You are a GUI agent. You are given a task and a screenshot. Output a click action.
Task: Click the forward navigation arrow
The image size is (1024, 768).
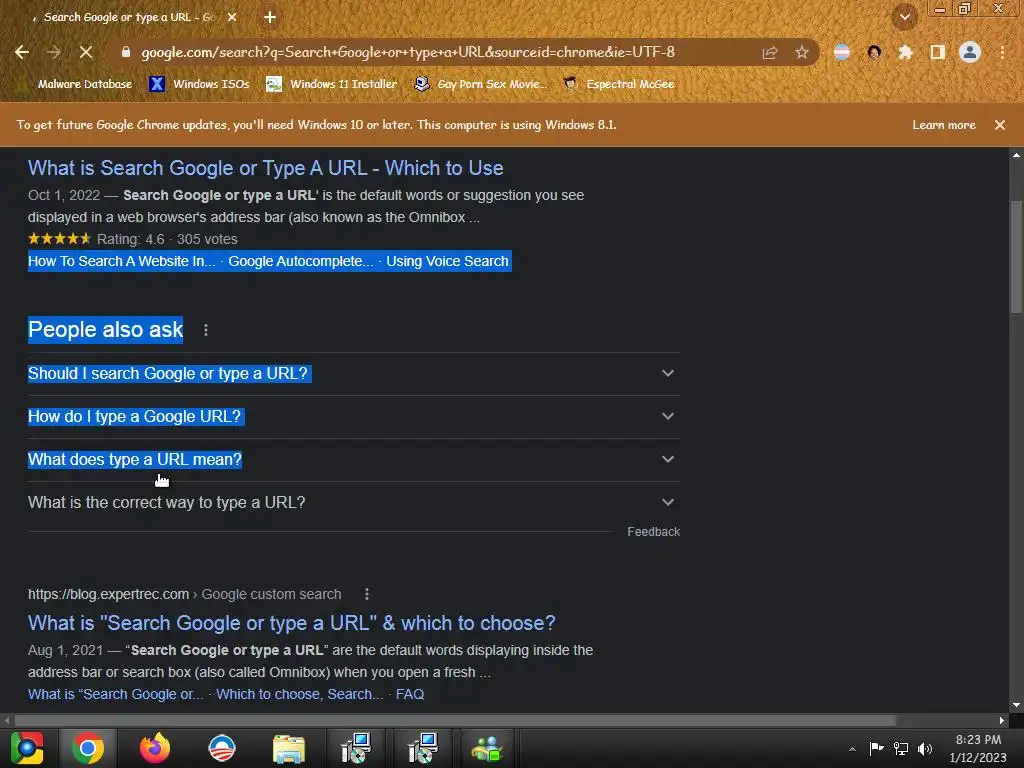click(x=54, y=52)
